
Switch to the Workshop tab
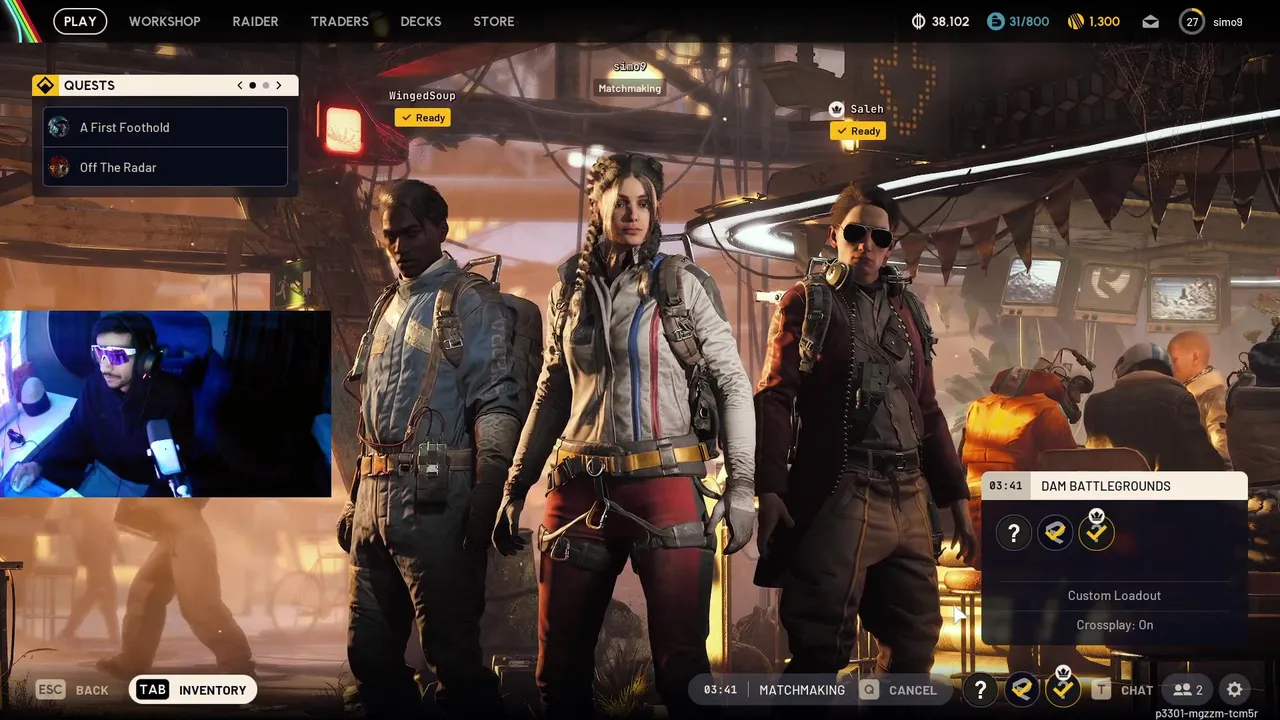pos(165,21)
